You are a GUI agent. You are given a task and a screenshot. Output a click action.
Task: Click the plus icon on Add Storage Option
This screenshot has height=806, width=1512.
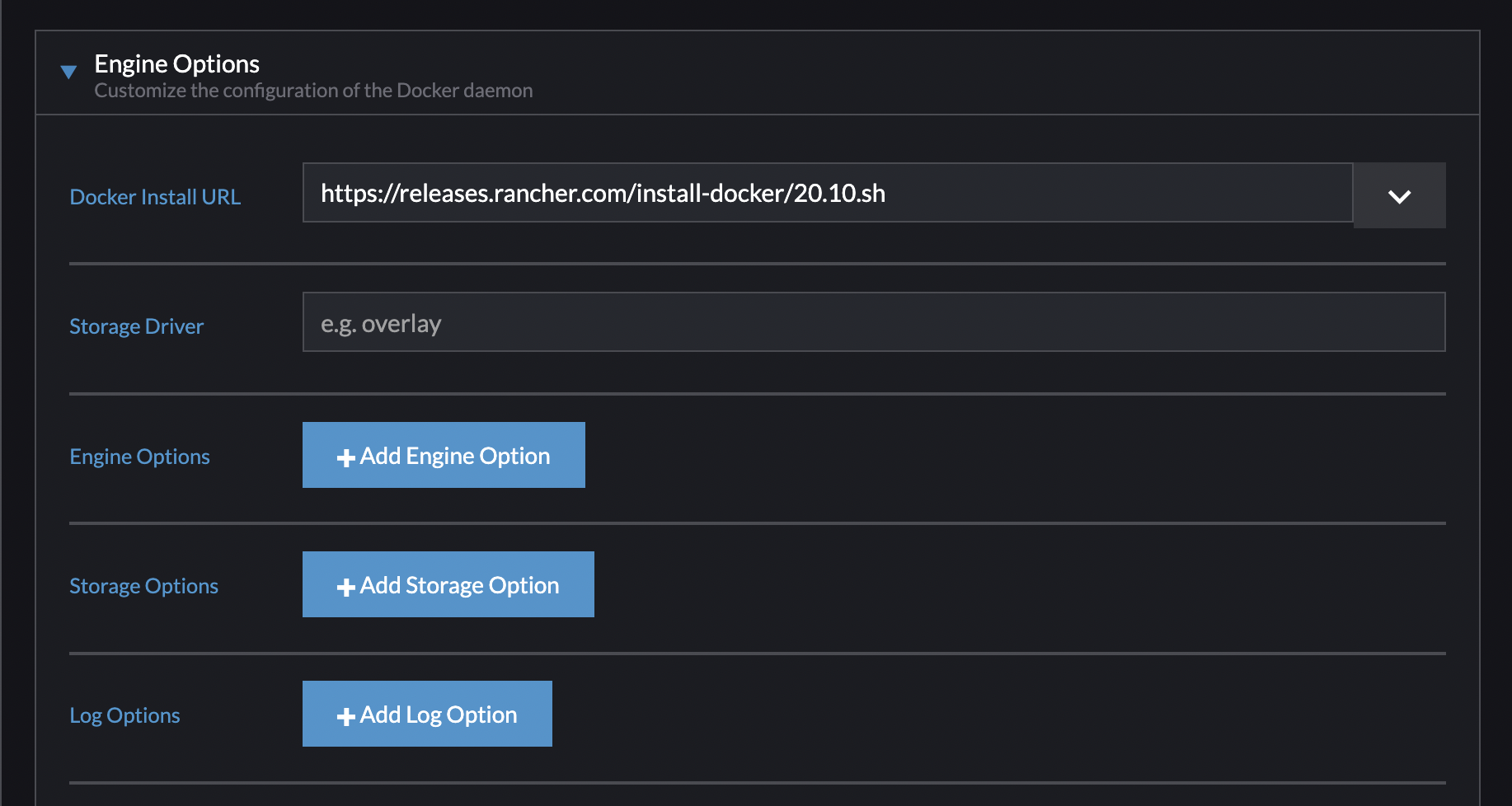pyautogui.click(x=346, y=585)
